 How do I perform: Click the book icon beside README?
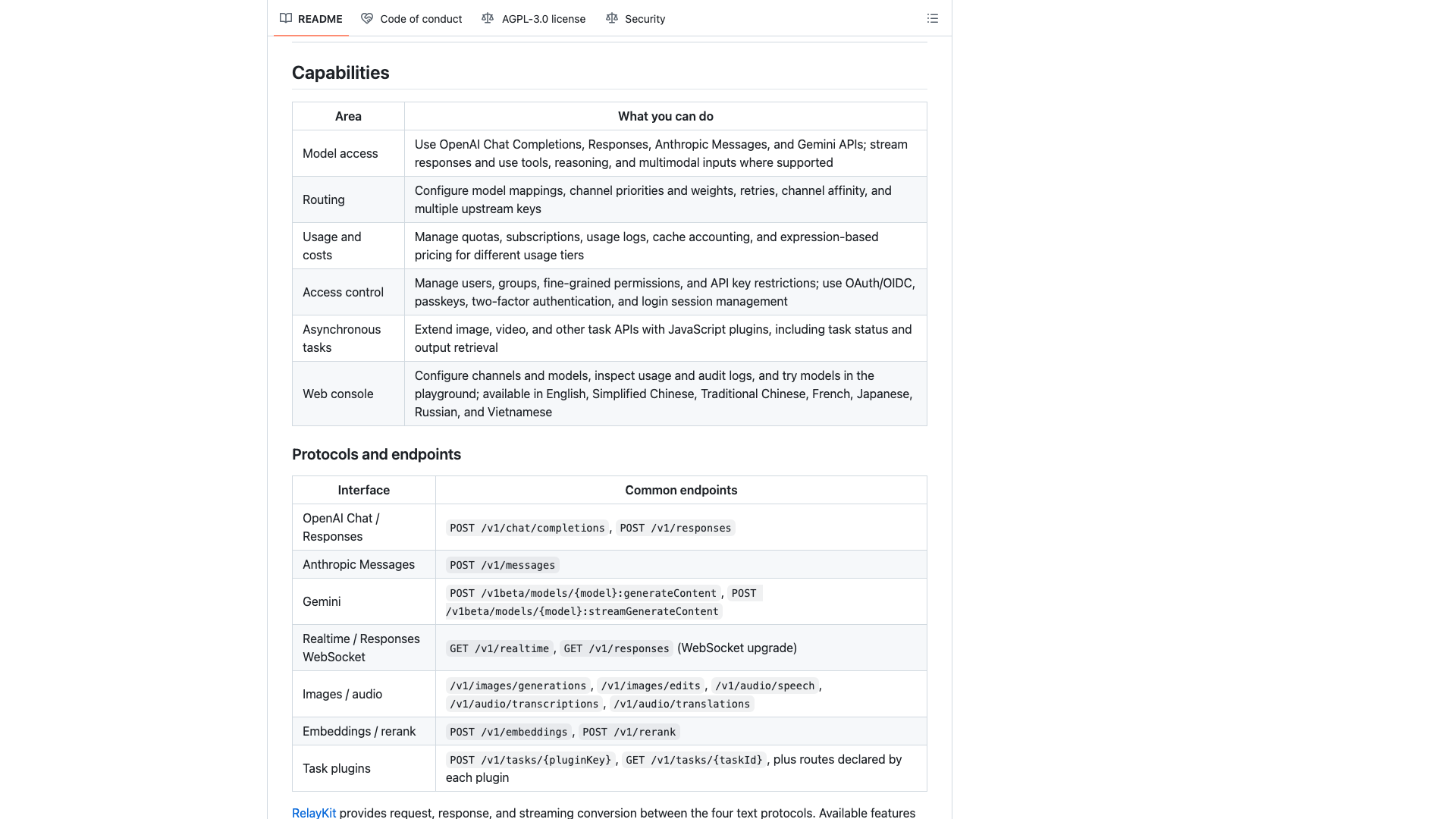coord(286,18)
